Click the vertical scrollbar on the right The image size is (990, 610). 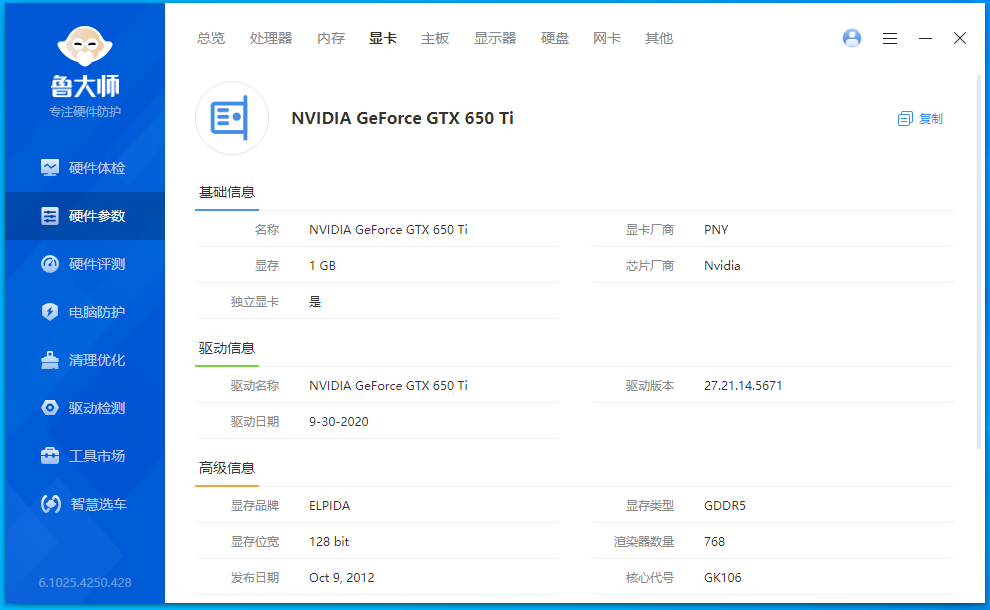click(979, 262)
